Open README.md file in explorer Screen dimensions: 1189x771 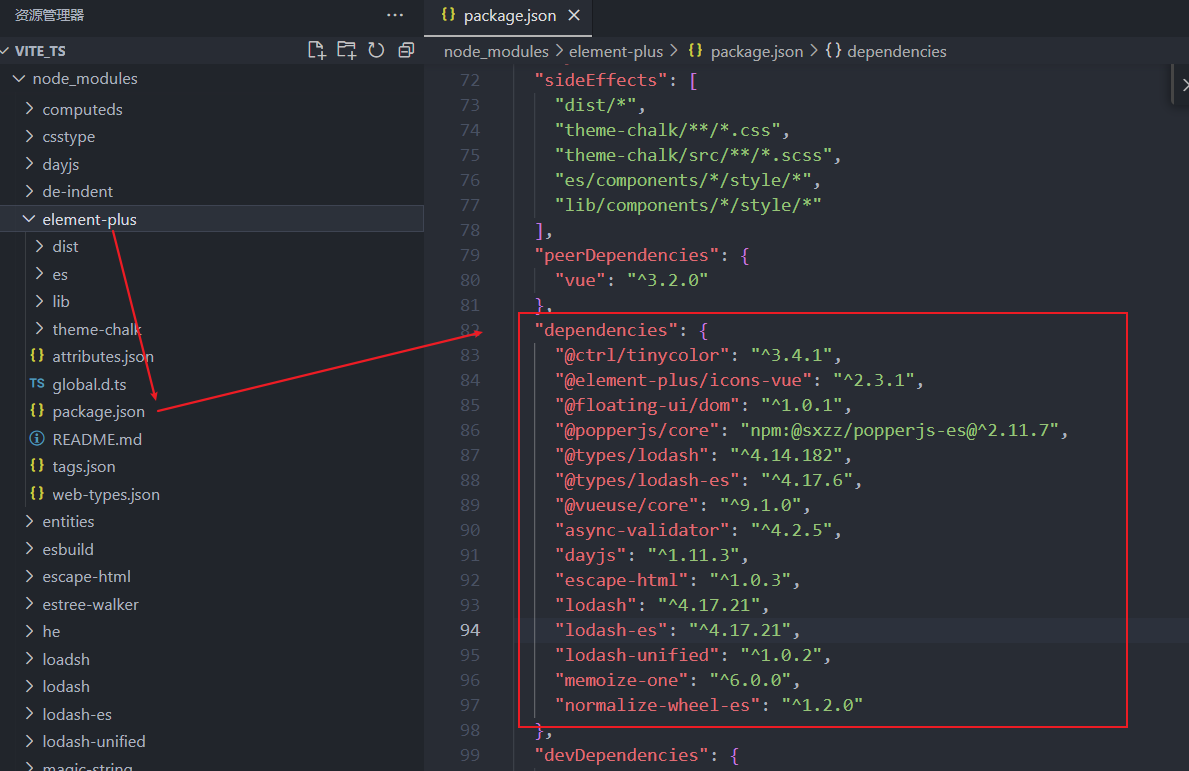pyautogui.click(x=97, y=439)
